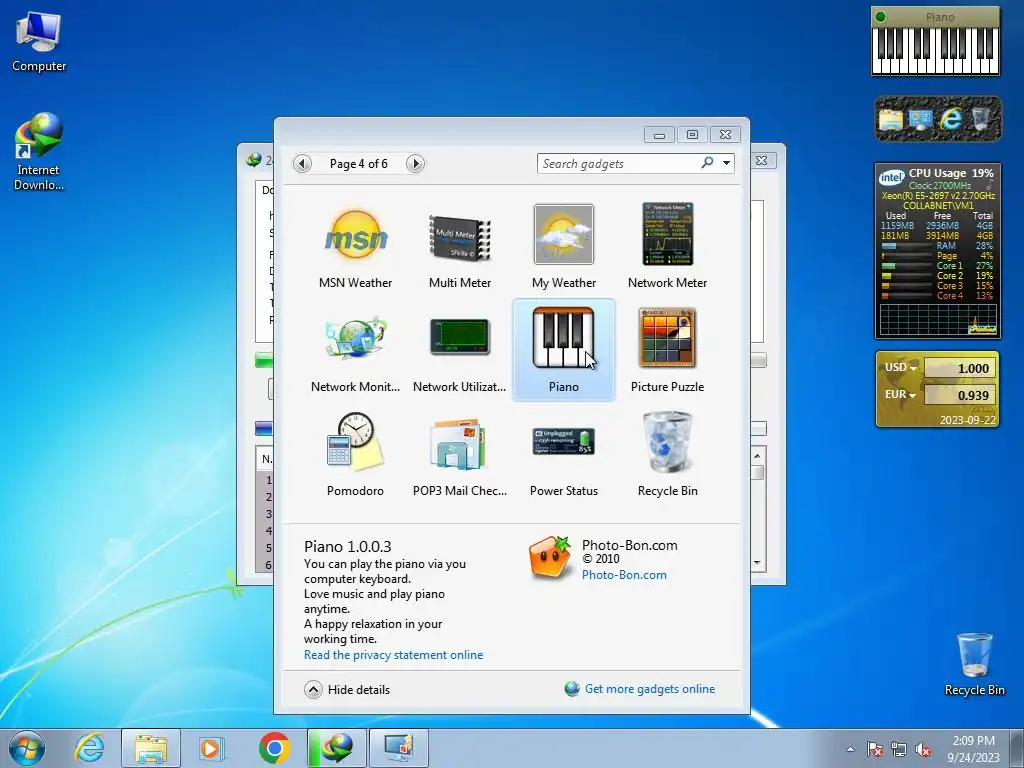Open the search options dropdown arrow
The image size is (1024, 768).
tap(726, 163)
